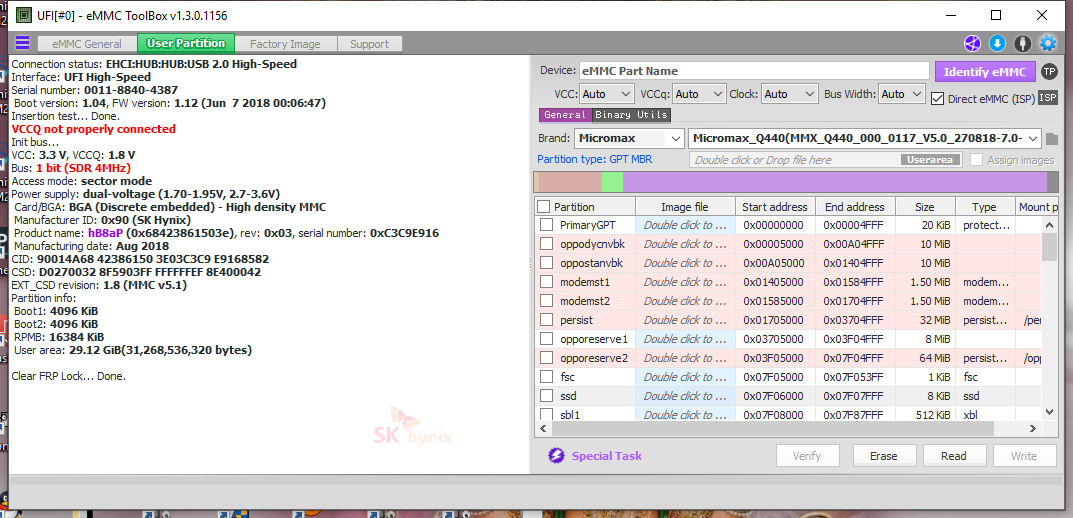Screen dimensions: 1073x518
Task: Open the Support tab
Action: [370, 44]
